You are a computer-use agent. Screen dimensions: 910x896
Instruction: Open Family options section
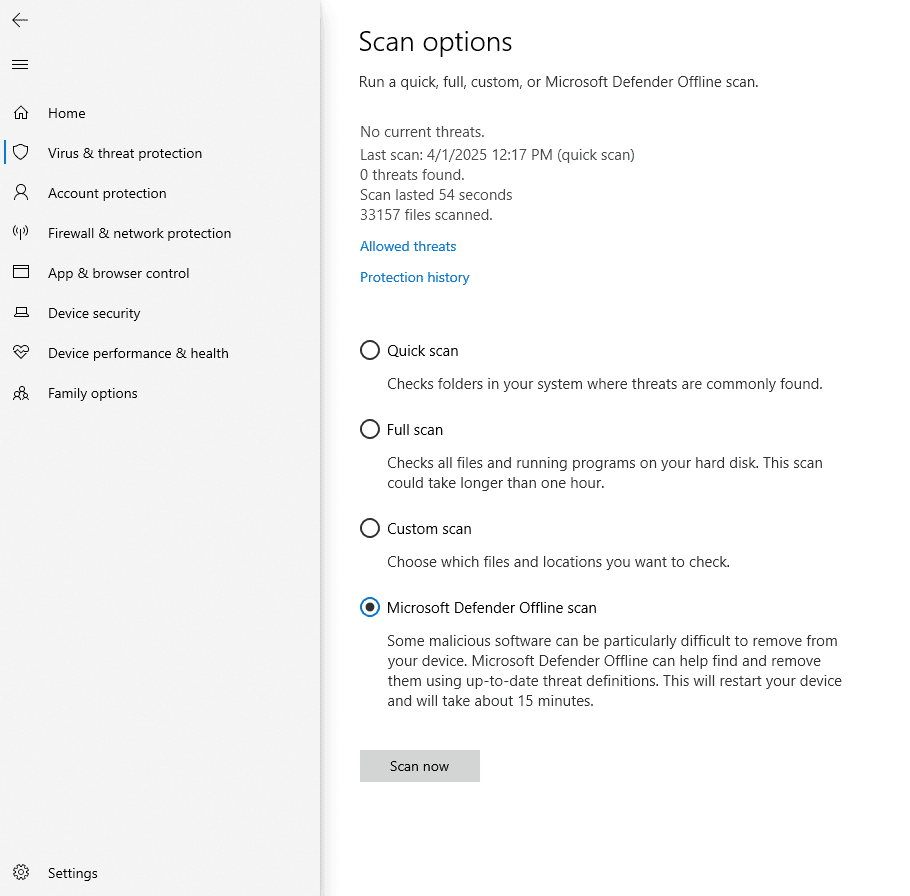92,393
